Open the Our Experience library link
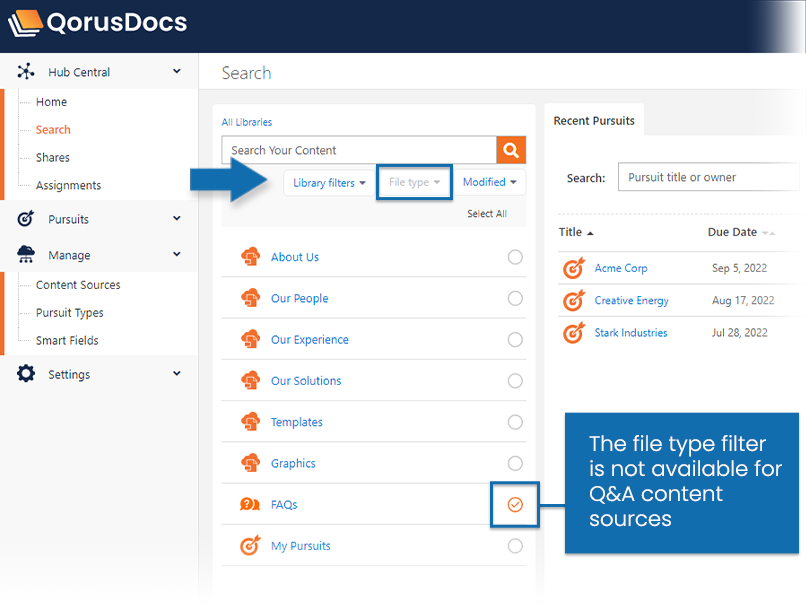The width and height of the screenshot is (806, 605). [x=310, y=340]
